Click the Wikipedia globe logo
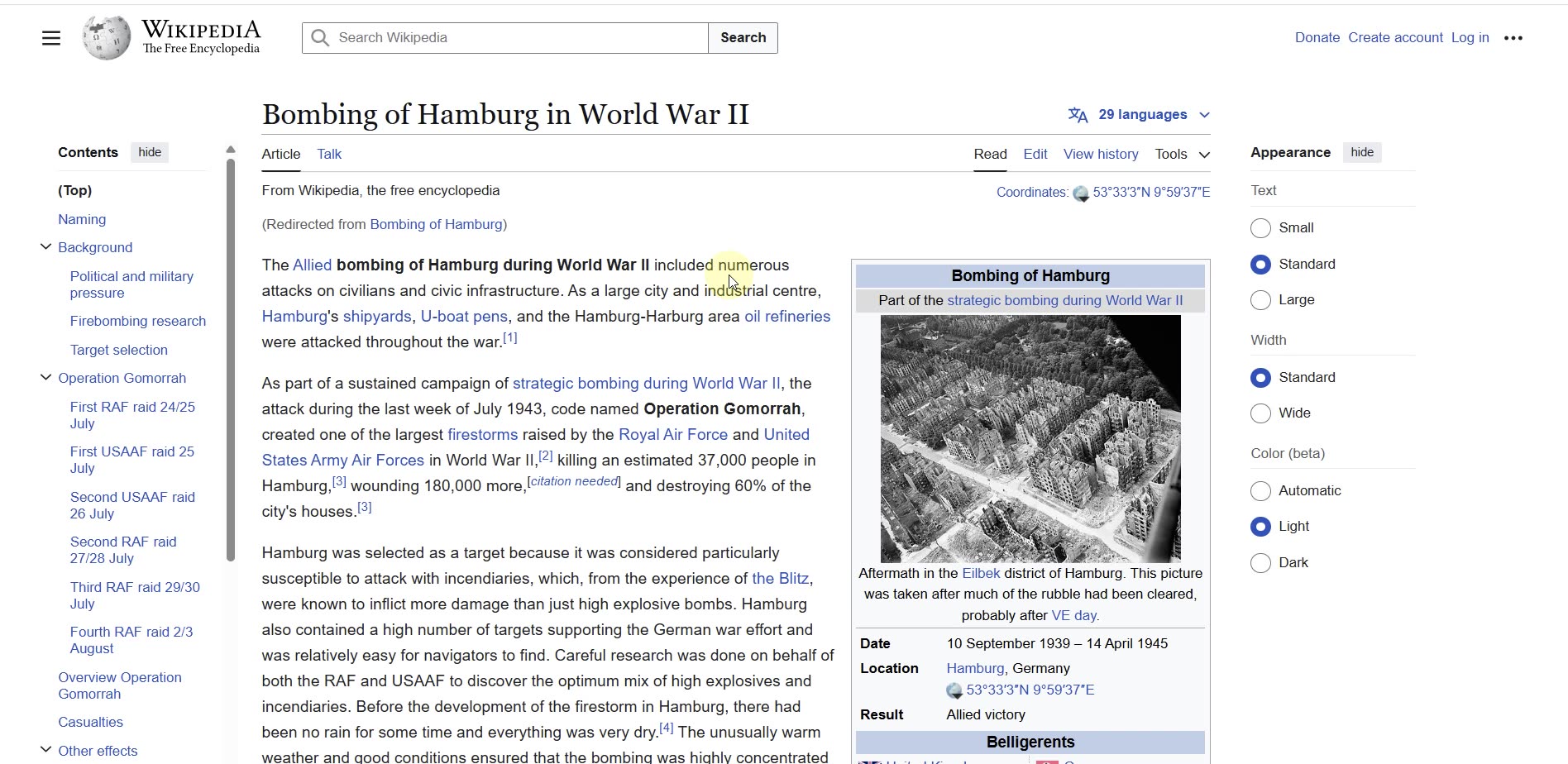The image size is (1568, 764). 106,37
